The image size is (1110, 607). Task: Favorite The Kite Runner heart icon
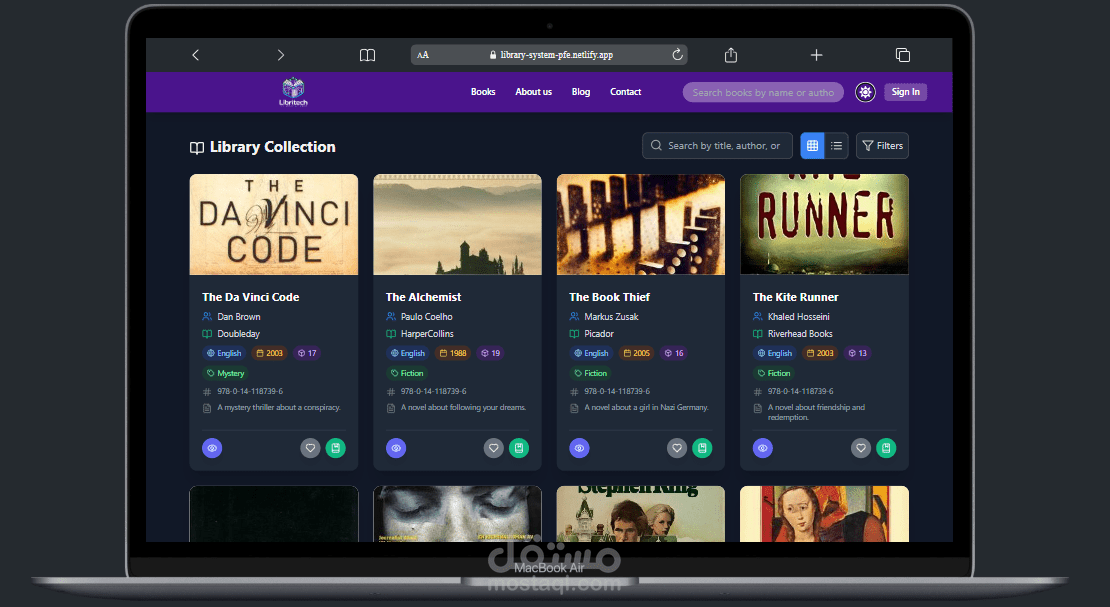[x=861, y=448]
